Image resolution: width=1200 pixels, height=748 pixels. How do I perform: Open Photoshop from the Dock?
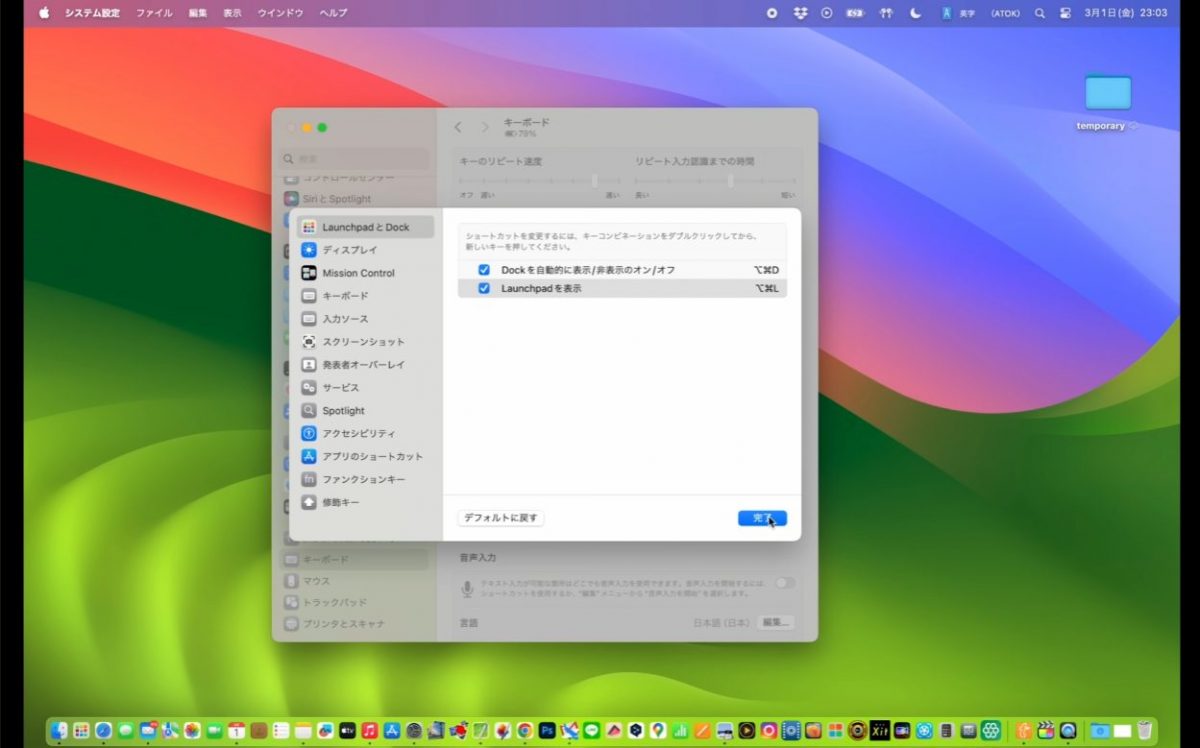click(x=547, y=731)
